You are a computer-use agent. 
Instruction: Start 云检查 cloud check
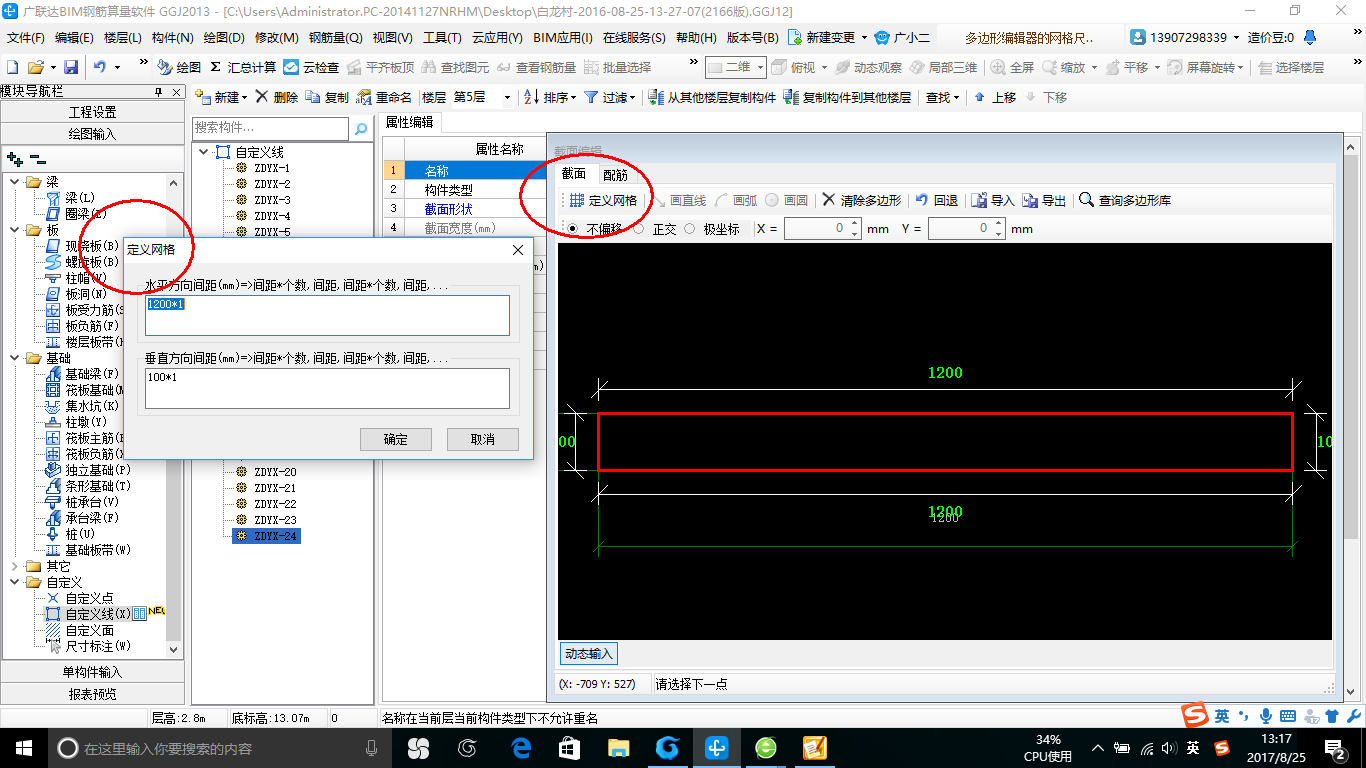click(311, 67)
